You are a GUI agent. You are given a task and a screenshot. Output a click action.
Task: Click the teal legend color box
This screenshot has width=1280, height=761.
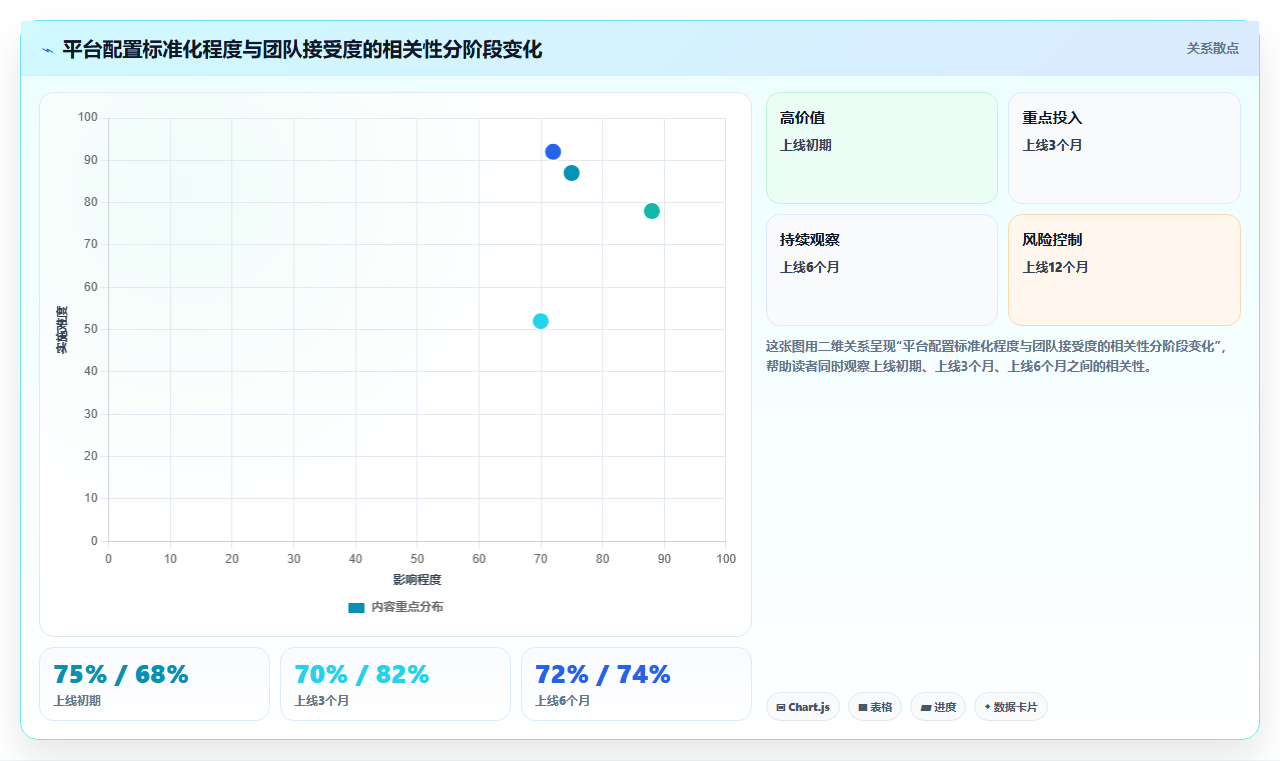point(356,607)
